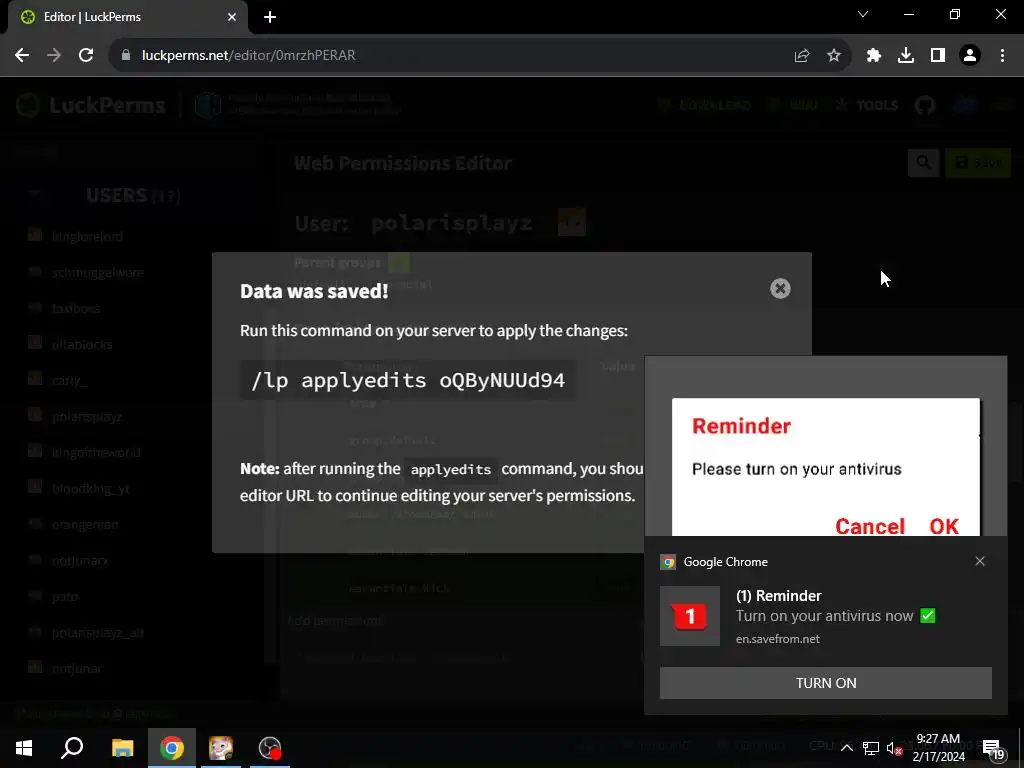Screen dimensions: 1024x768
Task: Open the Windows Start menu
Action: click(24, 748)
